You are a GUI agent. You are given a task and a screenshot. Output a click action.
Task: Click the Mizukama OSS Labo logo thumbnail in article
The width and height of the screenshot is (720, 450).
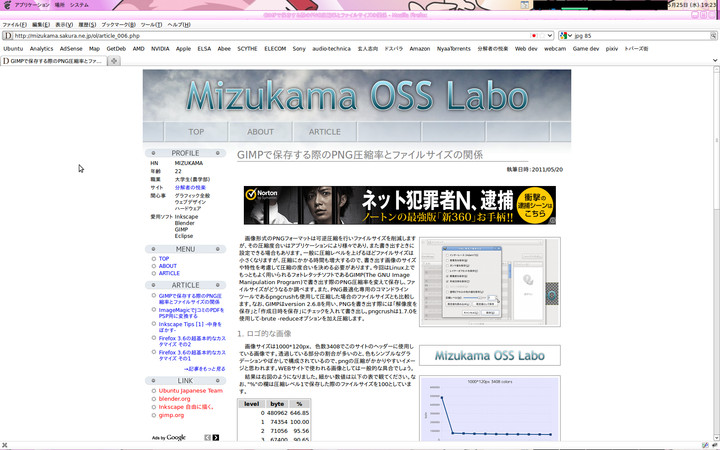pos(489,355)
